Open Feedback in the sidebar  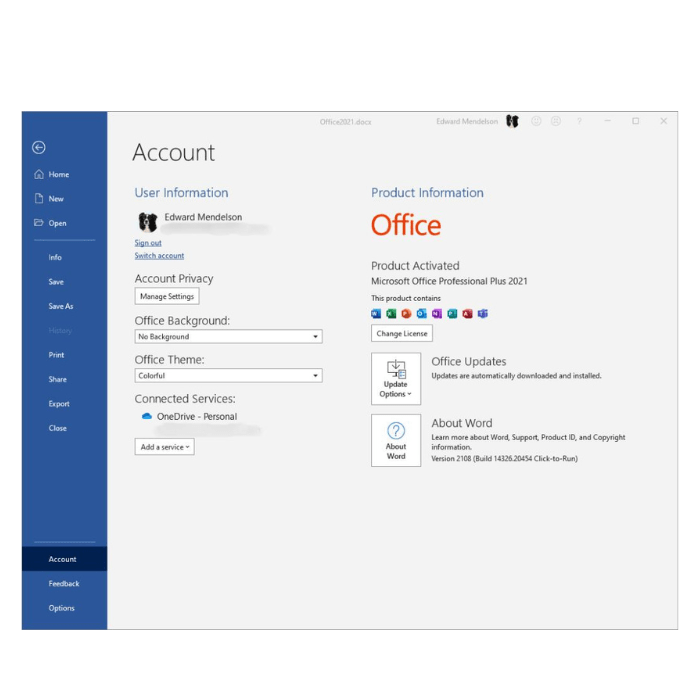(x=64, y=583)
